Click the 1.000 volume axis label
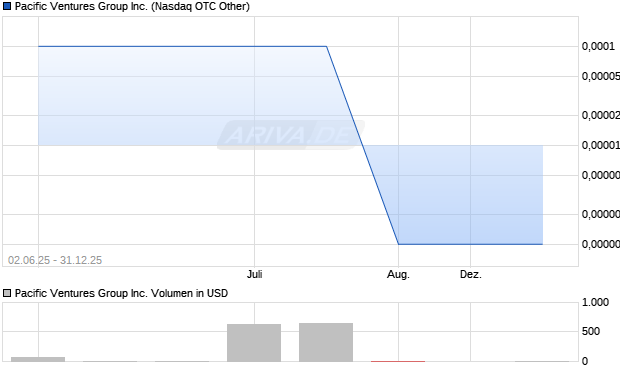Screen dimensions: 620x371 (595, 302)
